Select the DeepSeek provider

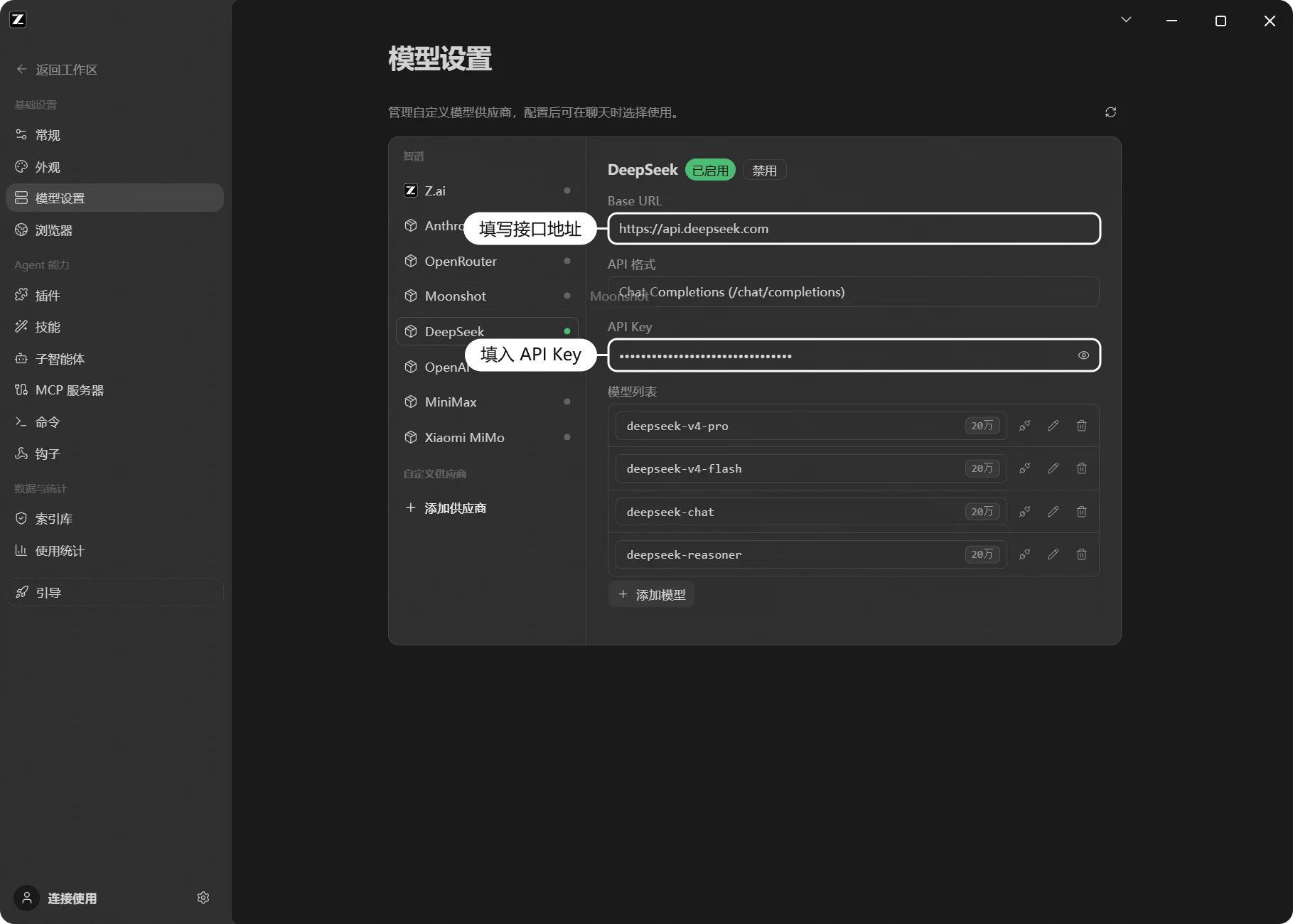pos(487,331)
